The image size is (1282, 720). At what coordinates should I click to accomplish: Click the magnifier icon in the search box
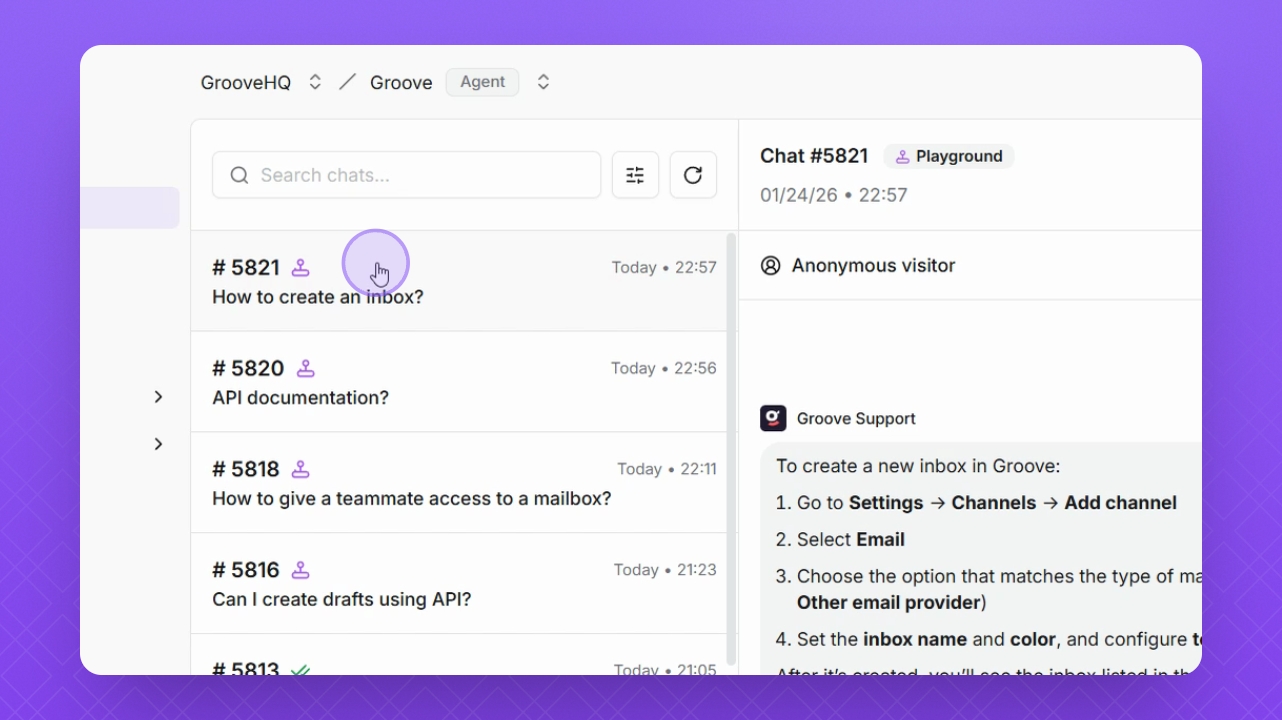[x=239, y=175]
